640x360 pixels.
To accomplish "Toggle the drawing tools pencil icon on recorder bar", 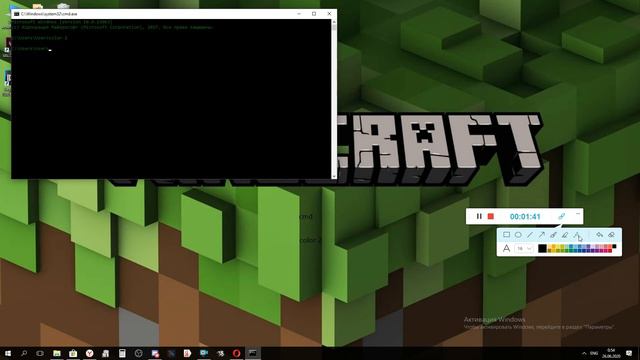I will click(x=562, y=216).
